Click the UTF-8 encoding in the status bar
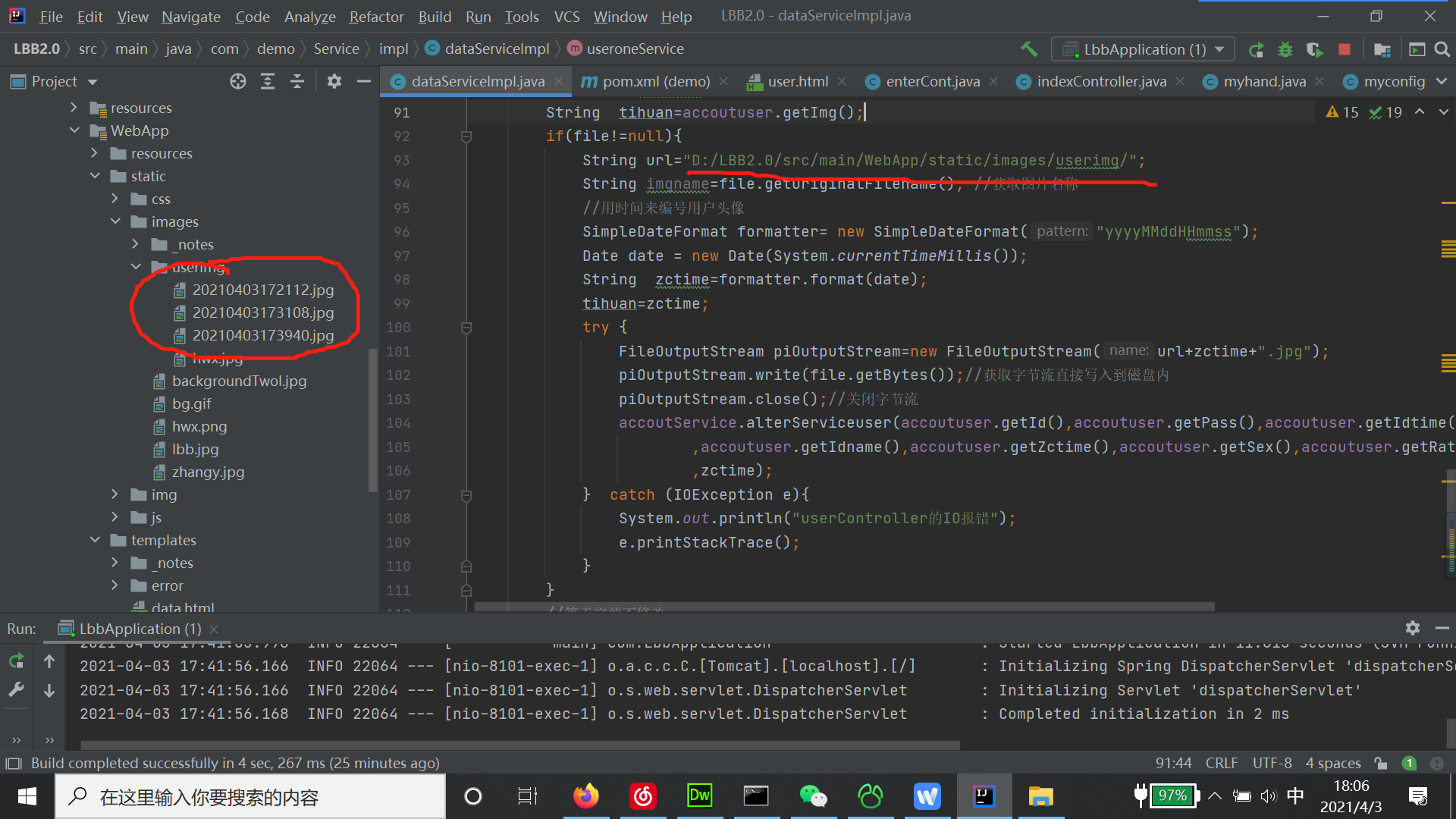The width and height of the screenshot is (1456, 819). click(1272, 763)
